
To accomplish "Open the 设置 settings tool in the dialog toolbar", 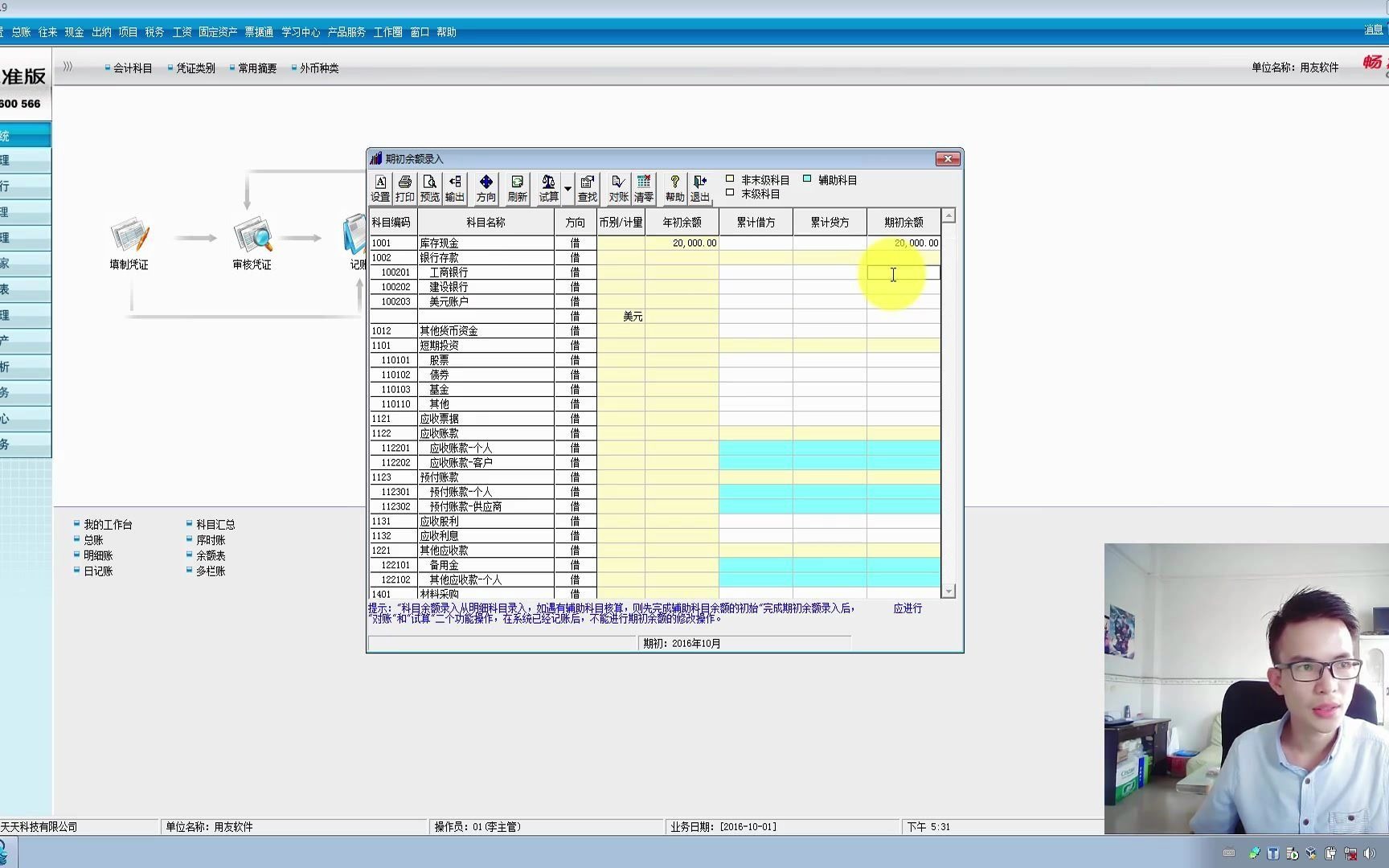I will (x=380, y=189).
